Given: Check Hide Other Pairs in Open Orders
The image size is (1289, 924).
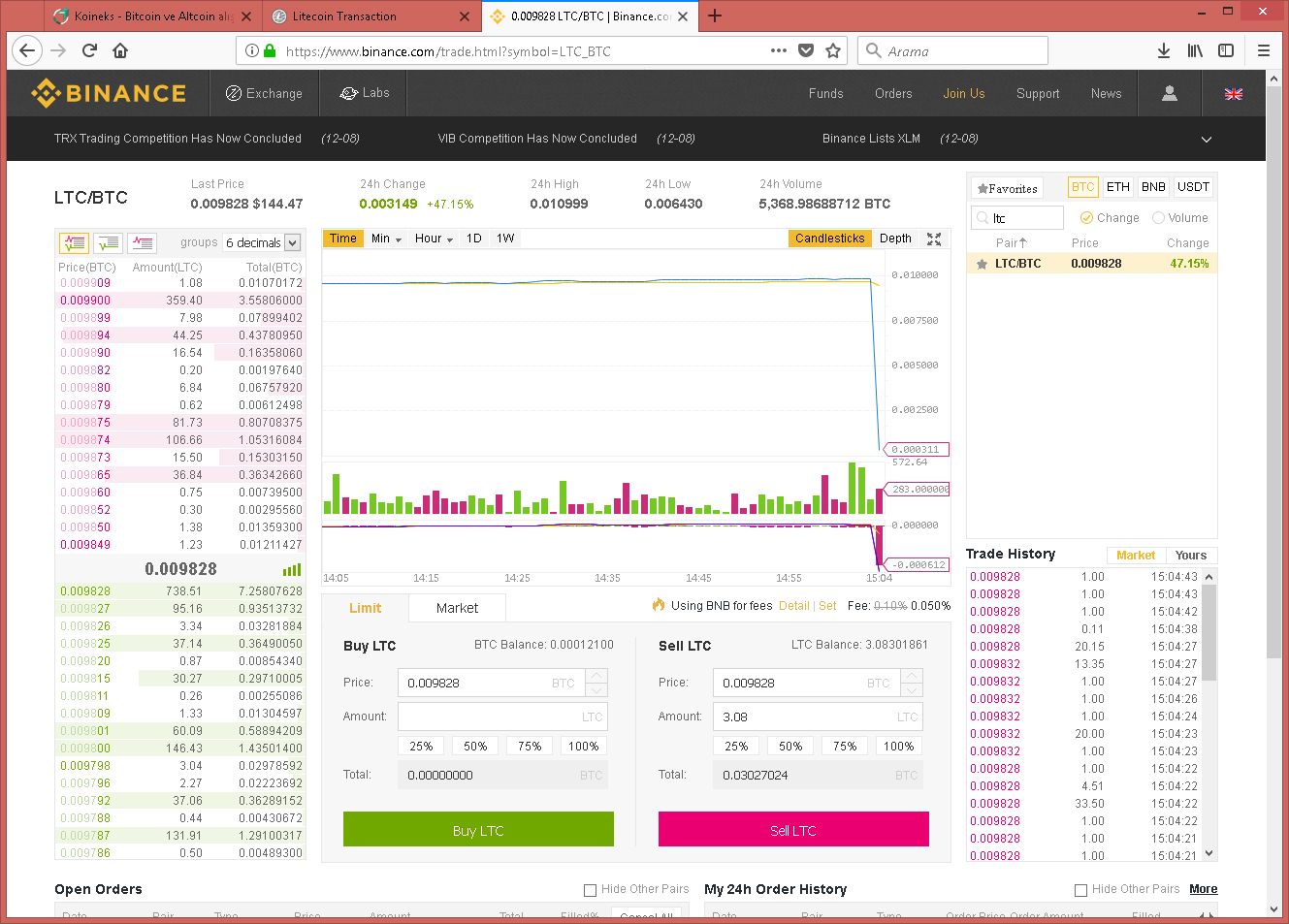Looking at the screenshot, I should pos(590,889).
